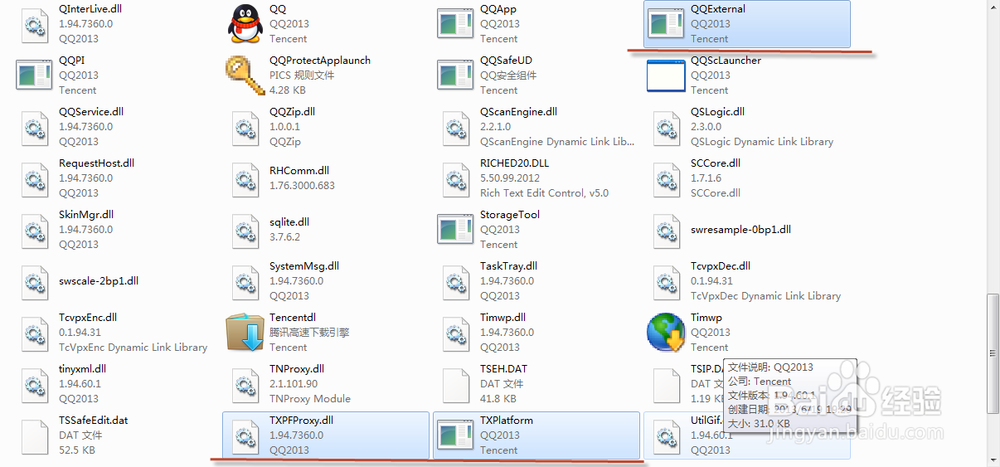Click the text QSLogic Dynamic Link Library
Viewport: 1000px width, 467px height.
click(x=762, y=142)
